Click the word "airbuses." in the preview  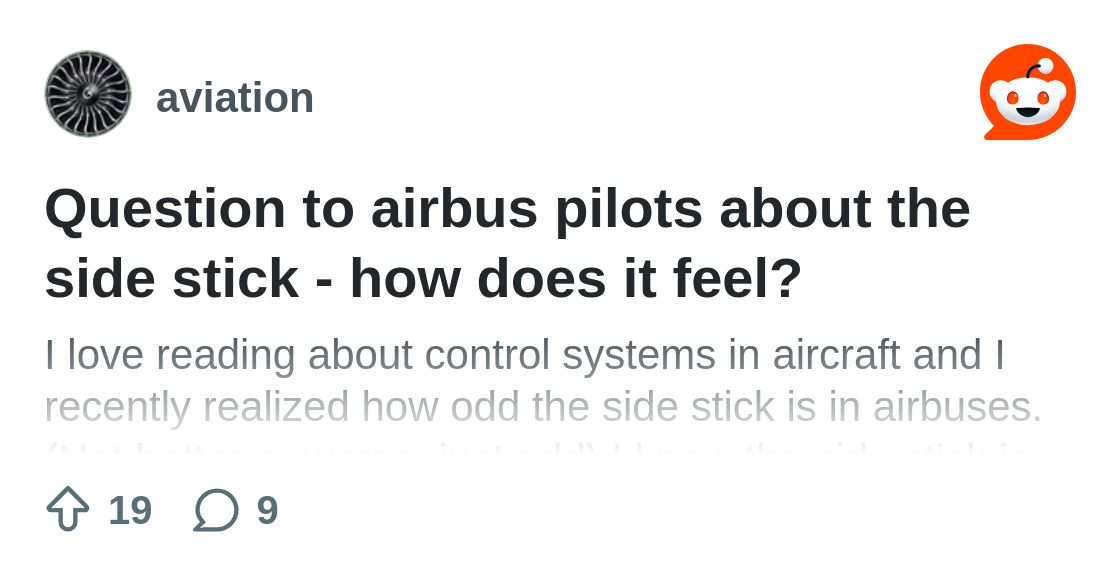957,407
